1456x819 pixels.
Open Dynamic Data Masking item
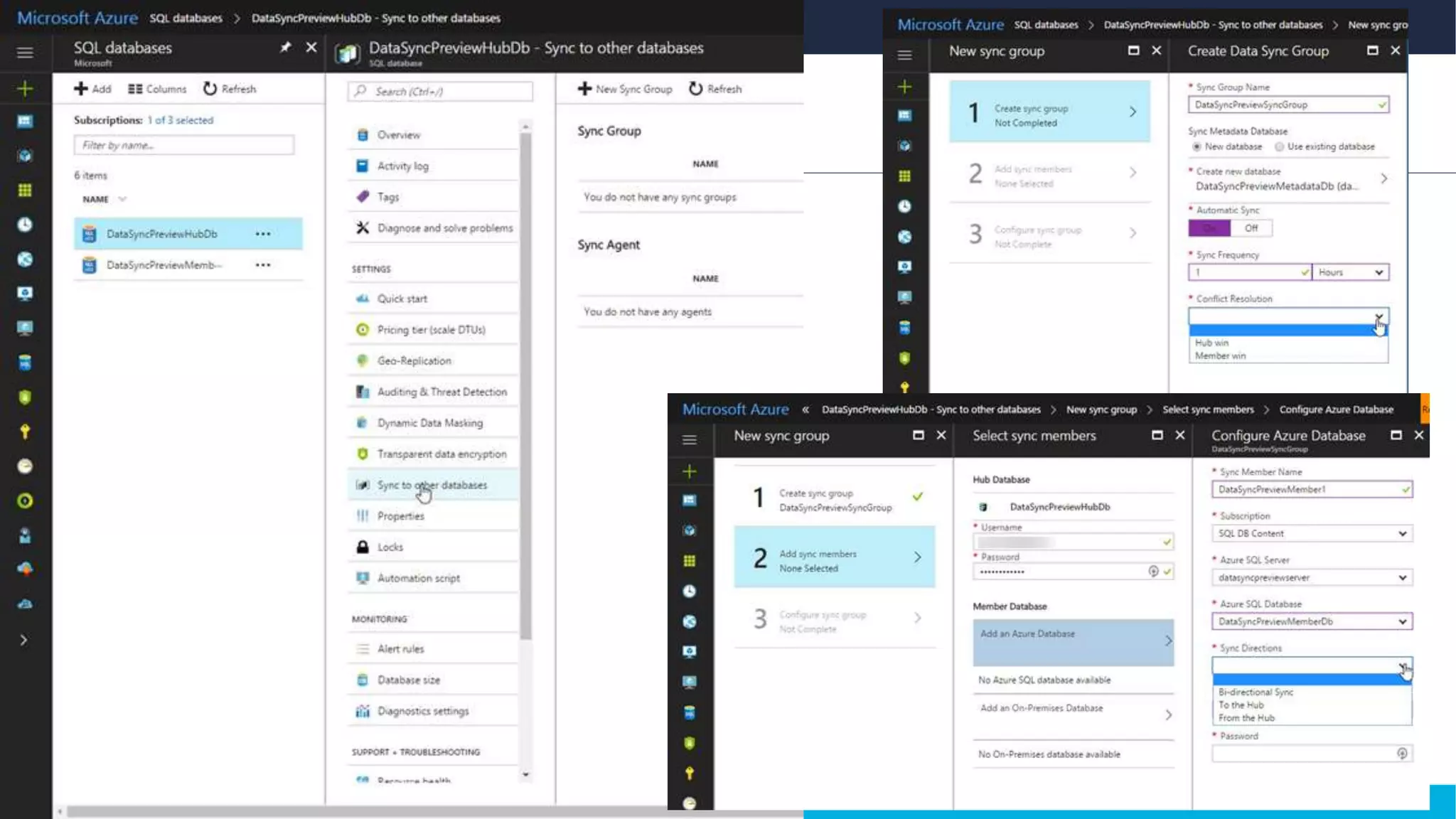pos(433,423)
